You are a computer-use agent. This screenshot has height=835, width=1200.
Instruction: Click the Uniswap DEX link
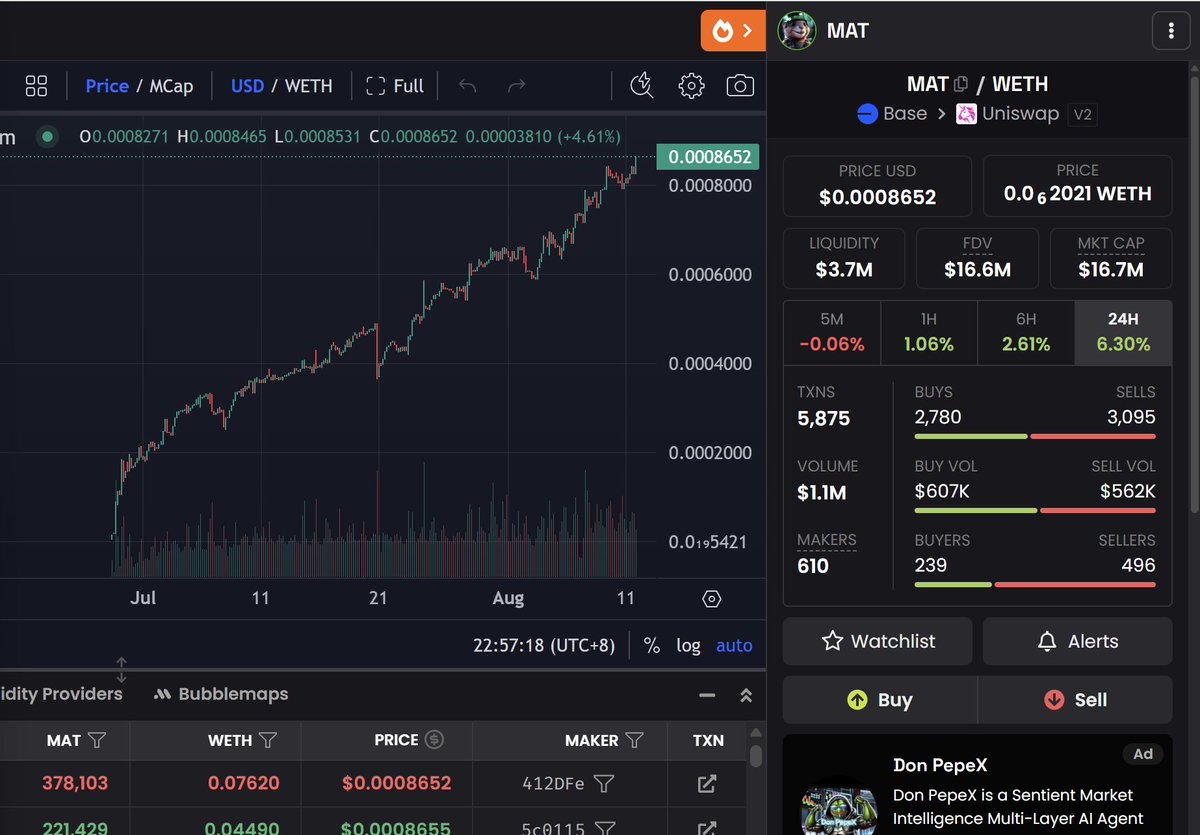click(x=1008, y=114)
